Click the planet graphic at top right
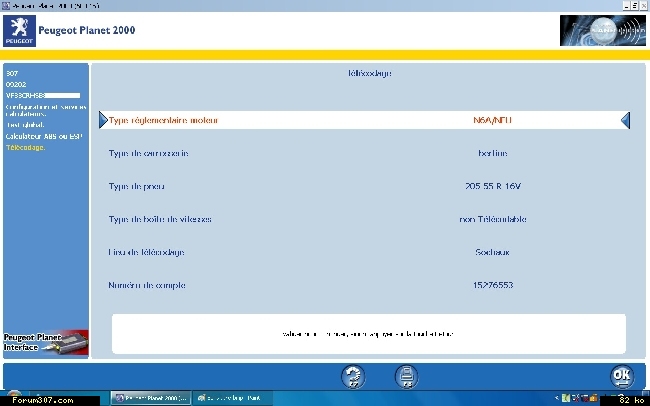Screen dimensions: 650x406 603,31
